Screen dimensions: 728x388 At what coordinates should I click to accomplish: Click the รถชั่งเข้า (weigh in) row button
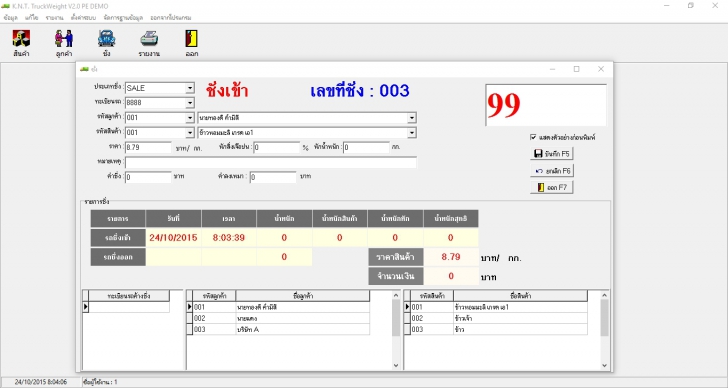pyautogui.click(x=118, y=238)
